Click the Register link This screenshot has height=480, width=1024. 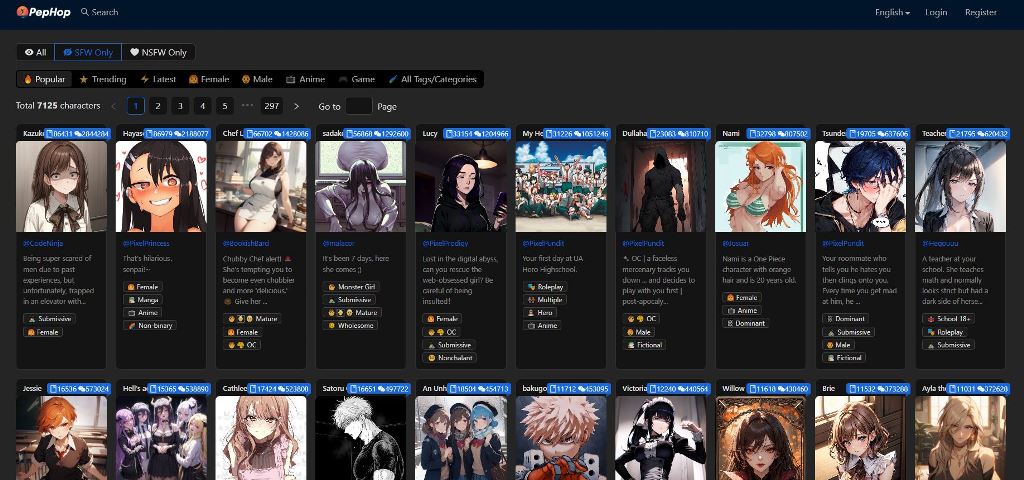click(x=980, y=12)
